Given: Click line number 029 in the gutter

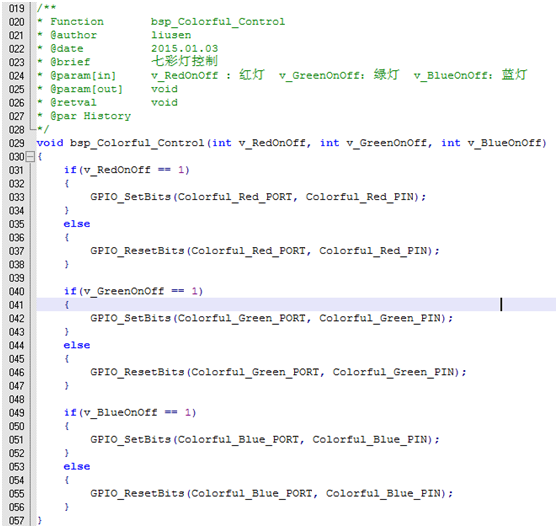Looking at the screenshot, I should (16, 143).
